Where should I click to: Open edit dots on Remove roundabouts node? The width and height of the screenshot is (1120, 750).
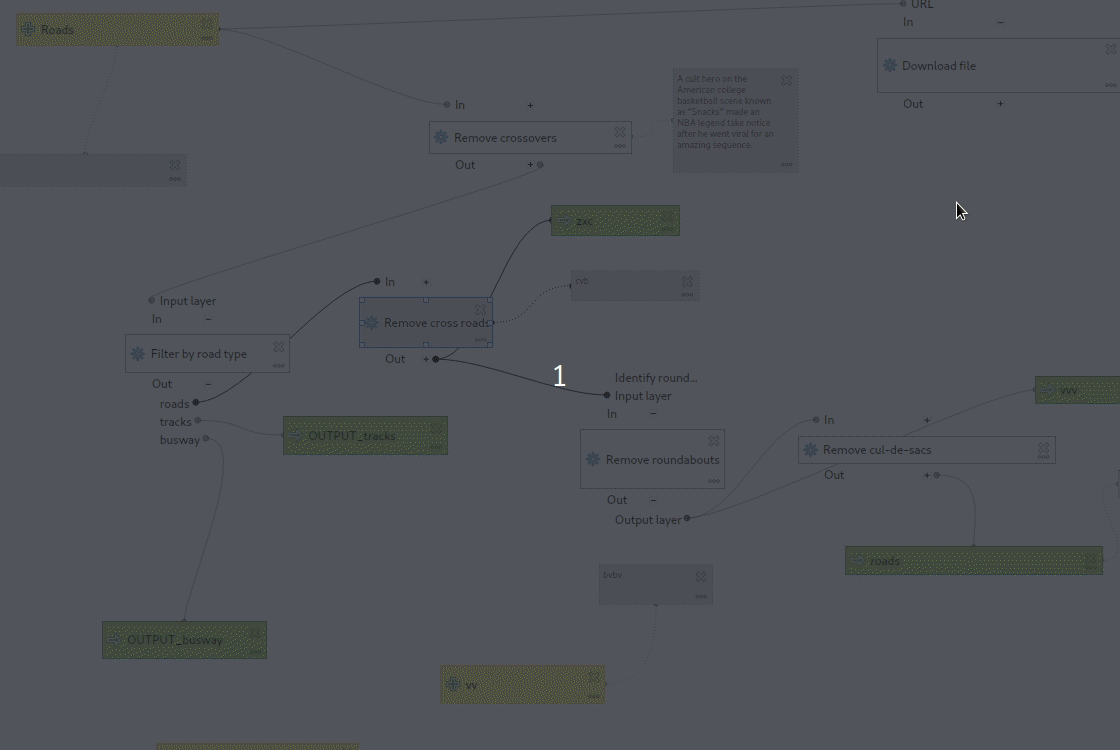click(714, 480)
